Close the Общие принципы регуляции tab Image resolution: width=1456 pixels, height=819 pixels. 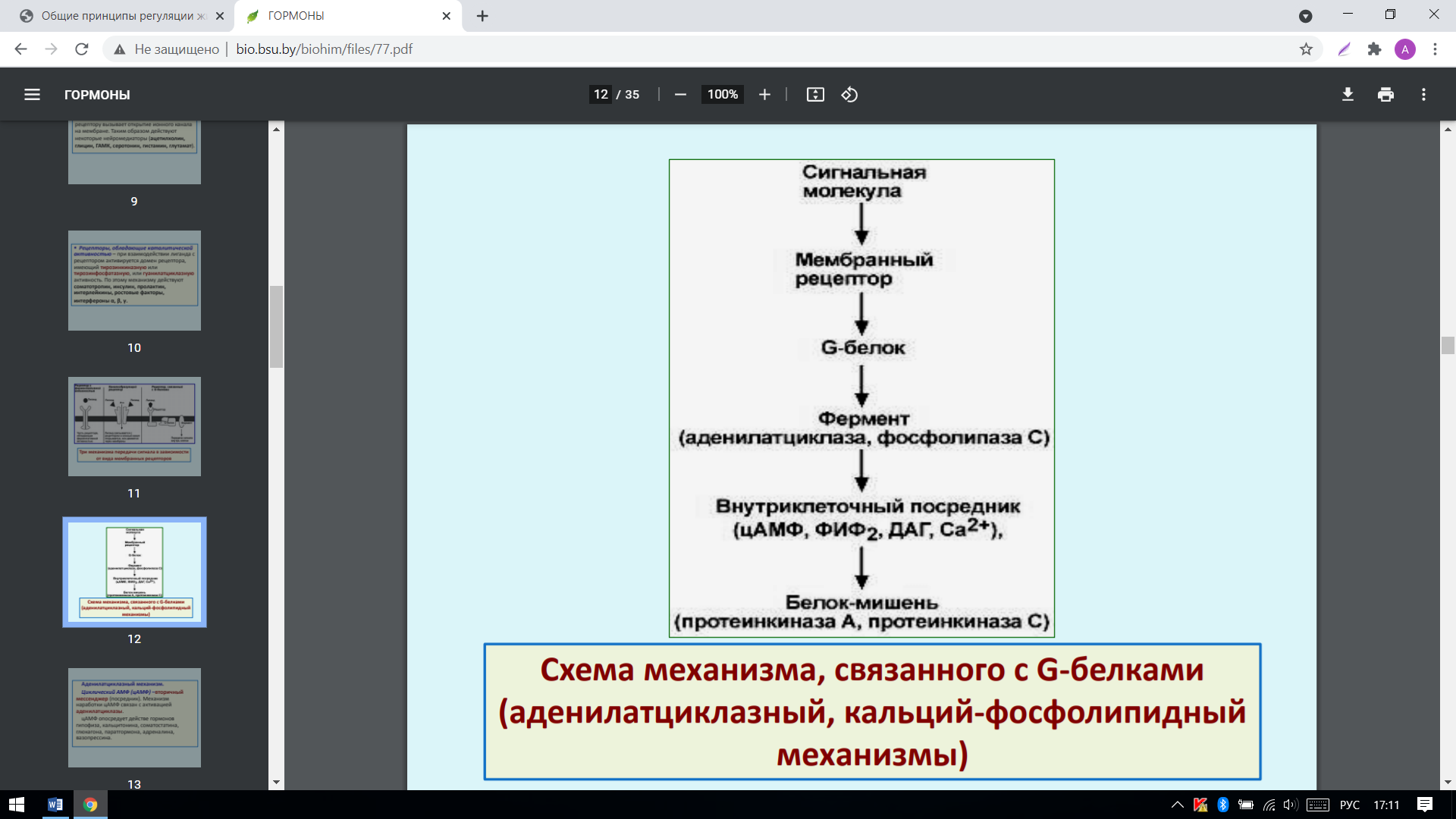point(220,16)
